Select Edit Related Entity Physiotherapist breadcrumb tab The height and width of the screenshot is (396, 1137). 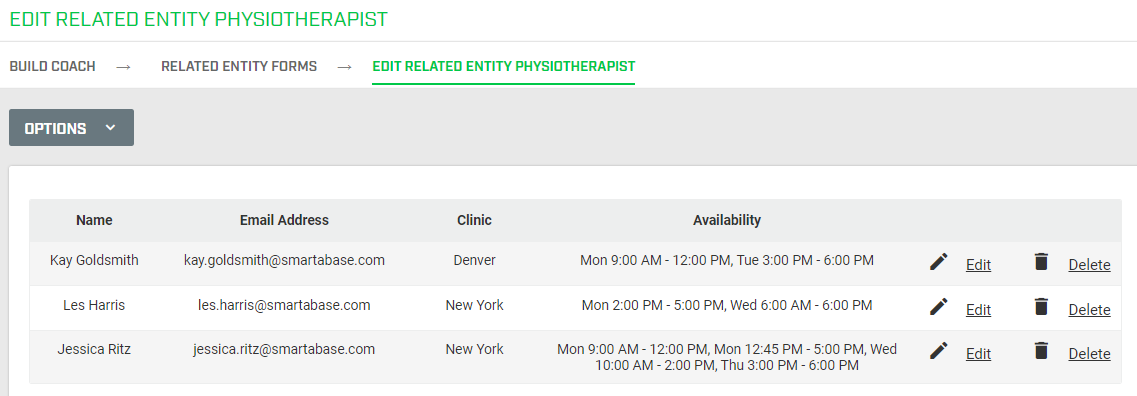tap(503, 67)
